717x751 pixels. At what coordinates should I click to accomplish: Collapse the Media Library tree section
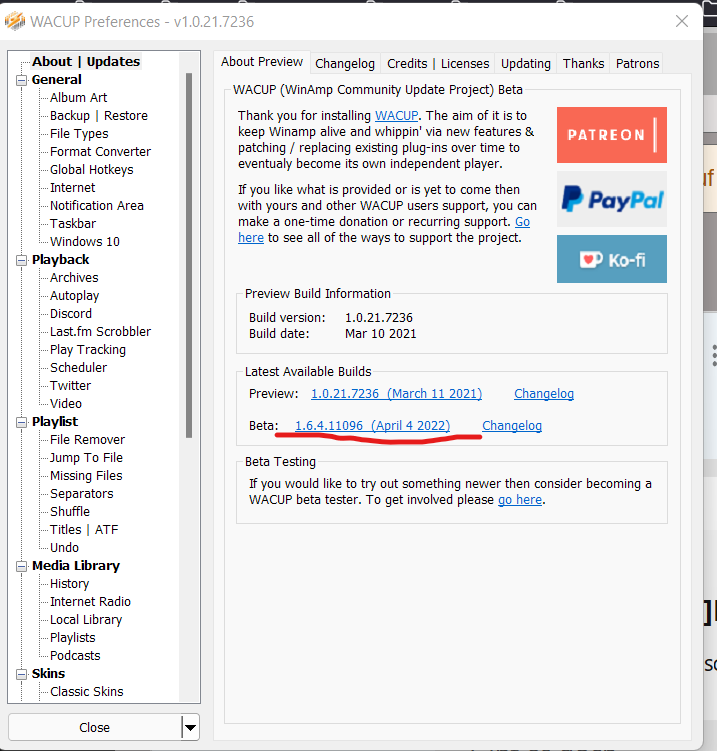[22, 566]
